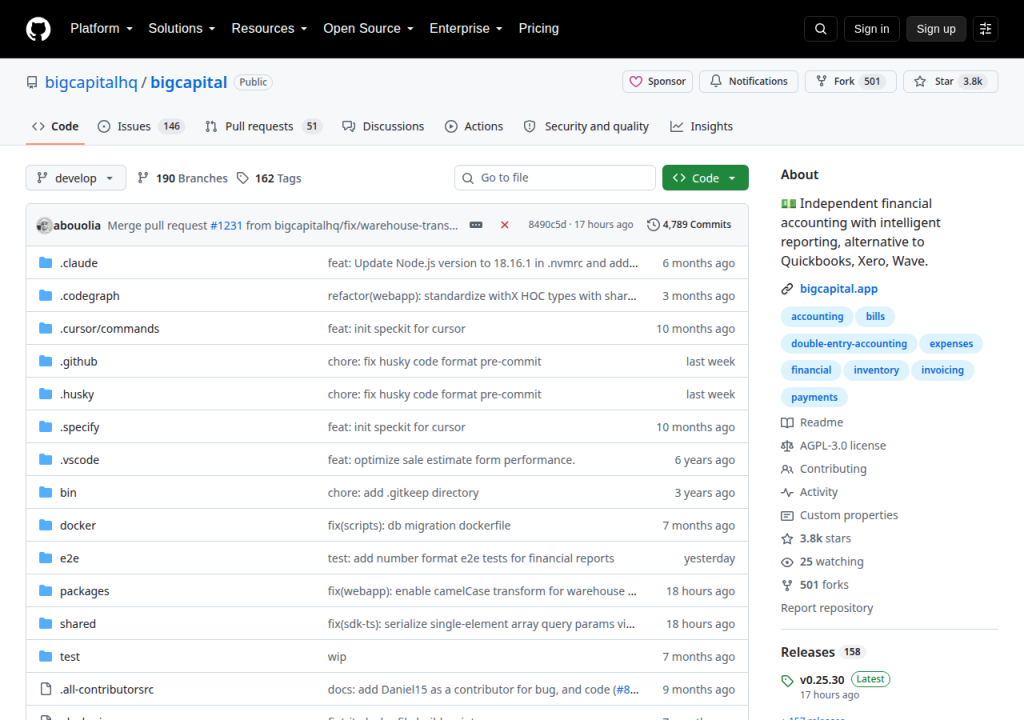Open the 4,789 Commits history link
This screenshot has height=720, width=1024.
pyautogui.click(x=689, y=225)
